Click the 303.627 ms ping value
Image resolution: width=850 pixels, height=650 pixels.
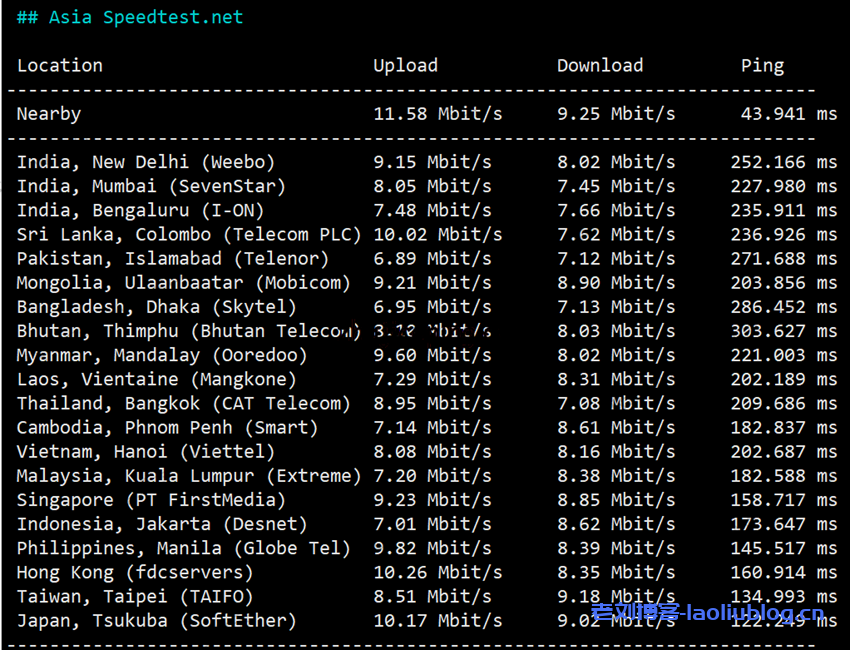coord(784,331)
